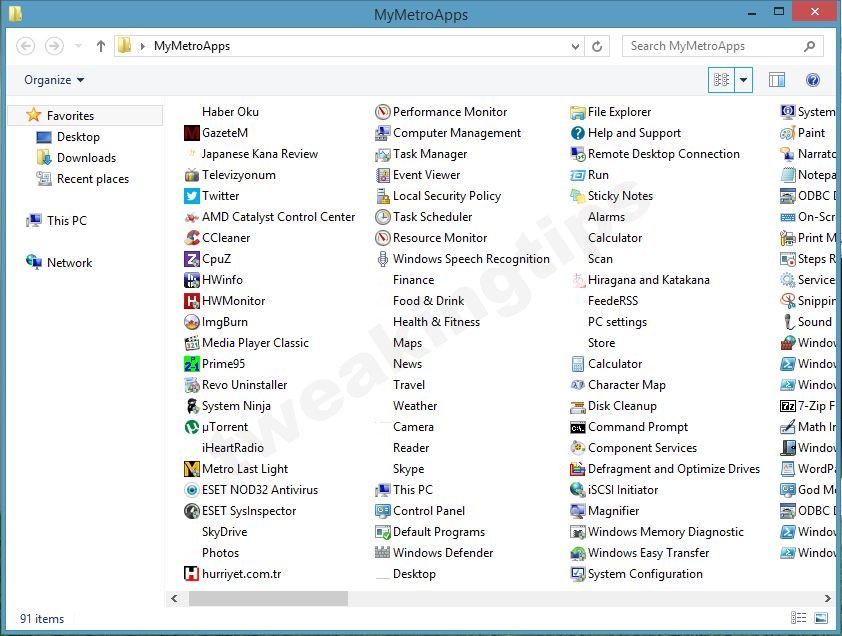
Task: Select the Skype entry
Action: pos(409,469)
